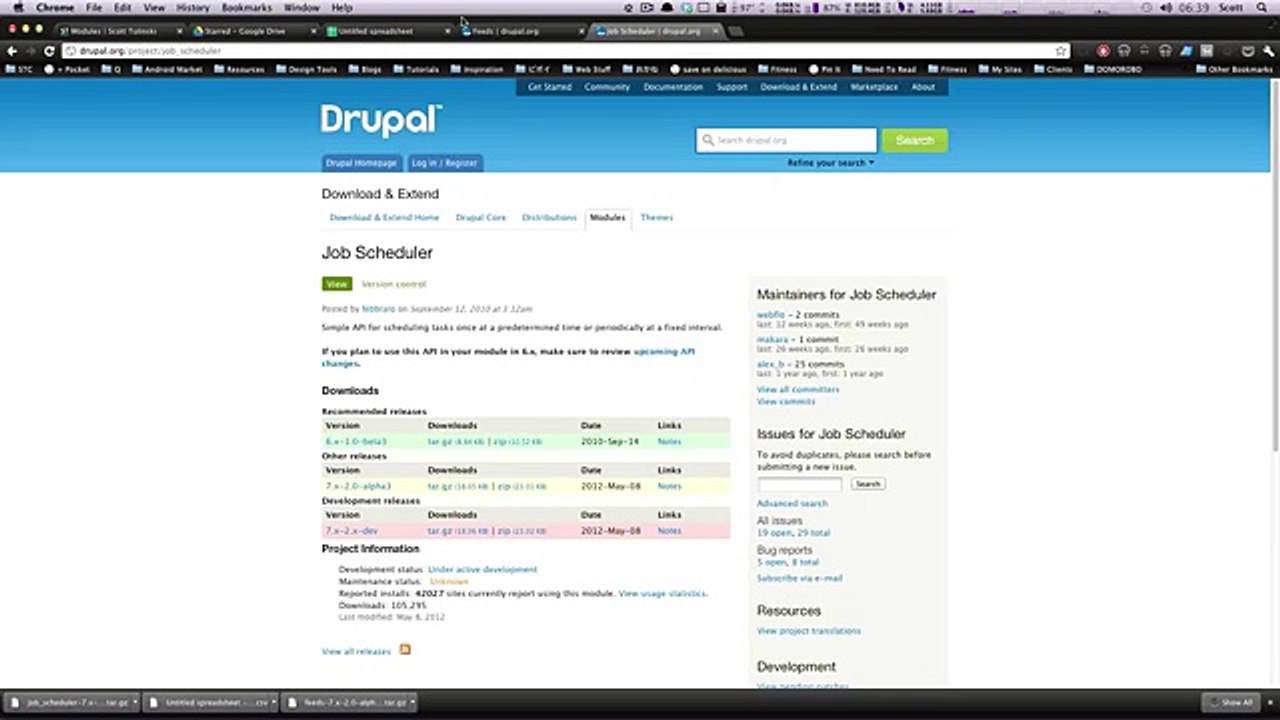Click the Drupal logo
Screen dimensions: 1280x720
(x=381, y=120)
